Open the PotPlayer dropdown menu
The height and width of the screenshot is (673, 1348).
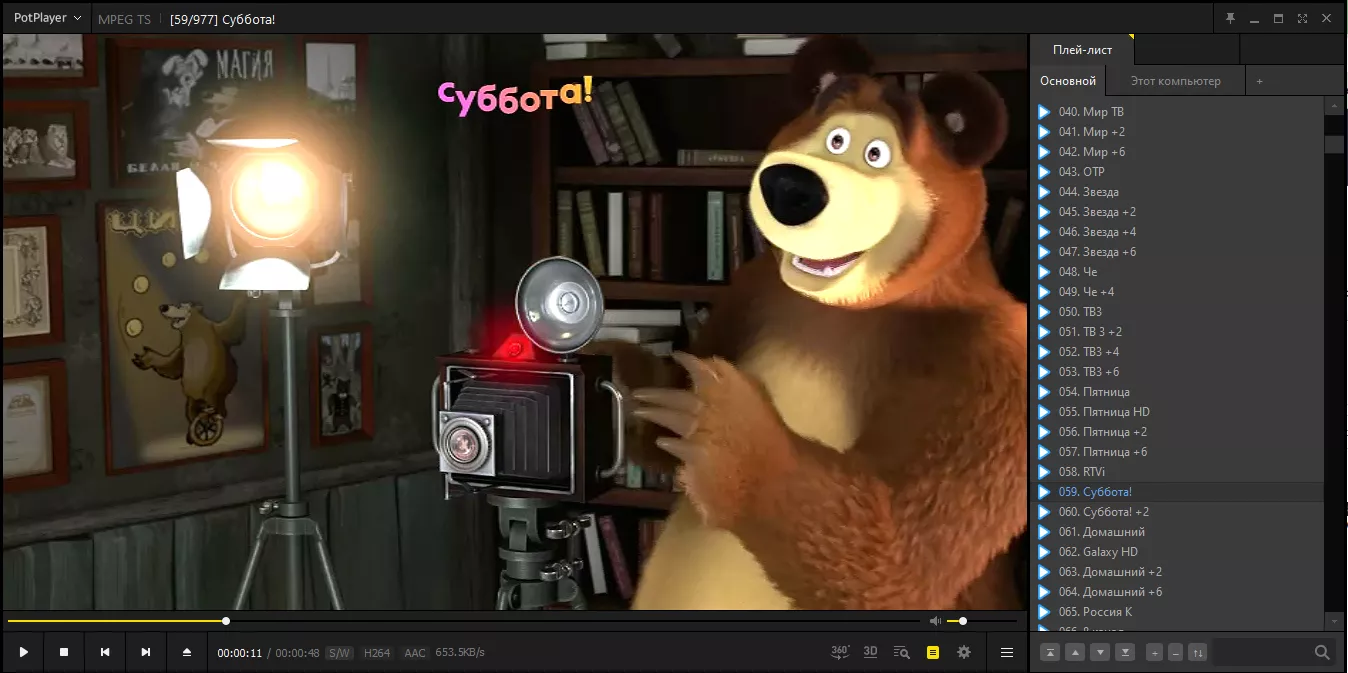(47, 18)
